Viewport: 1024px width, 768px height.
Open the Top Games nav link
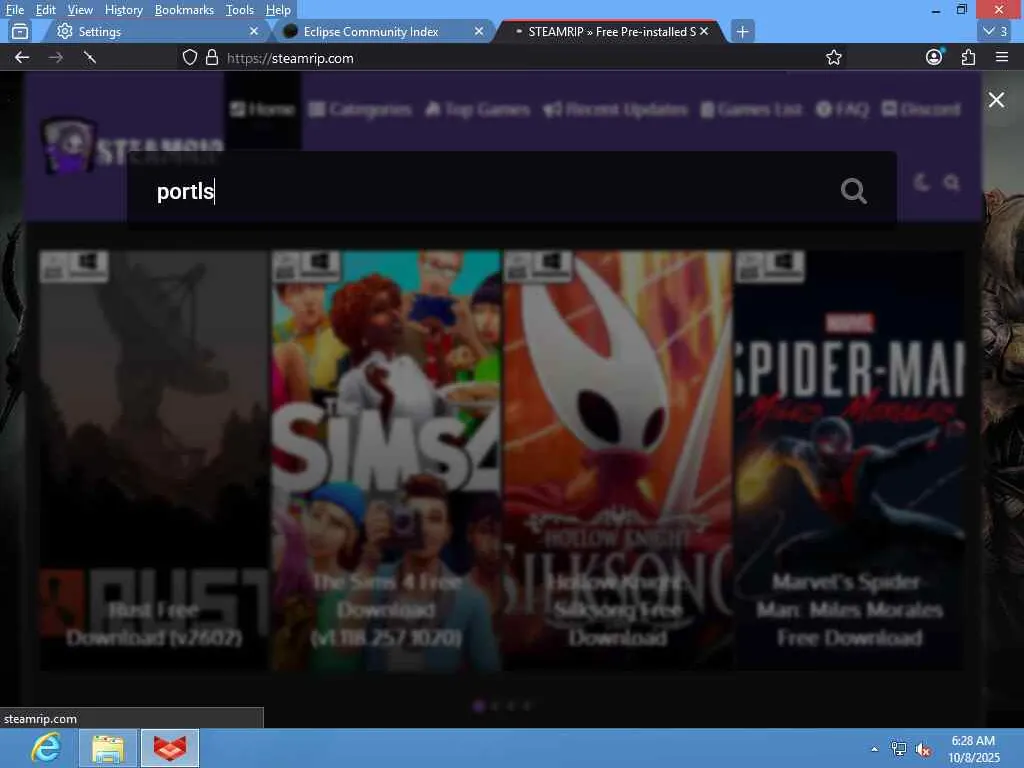pos(477,109)
